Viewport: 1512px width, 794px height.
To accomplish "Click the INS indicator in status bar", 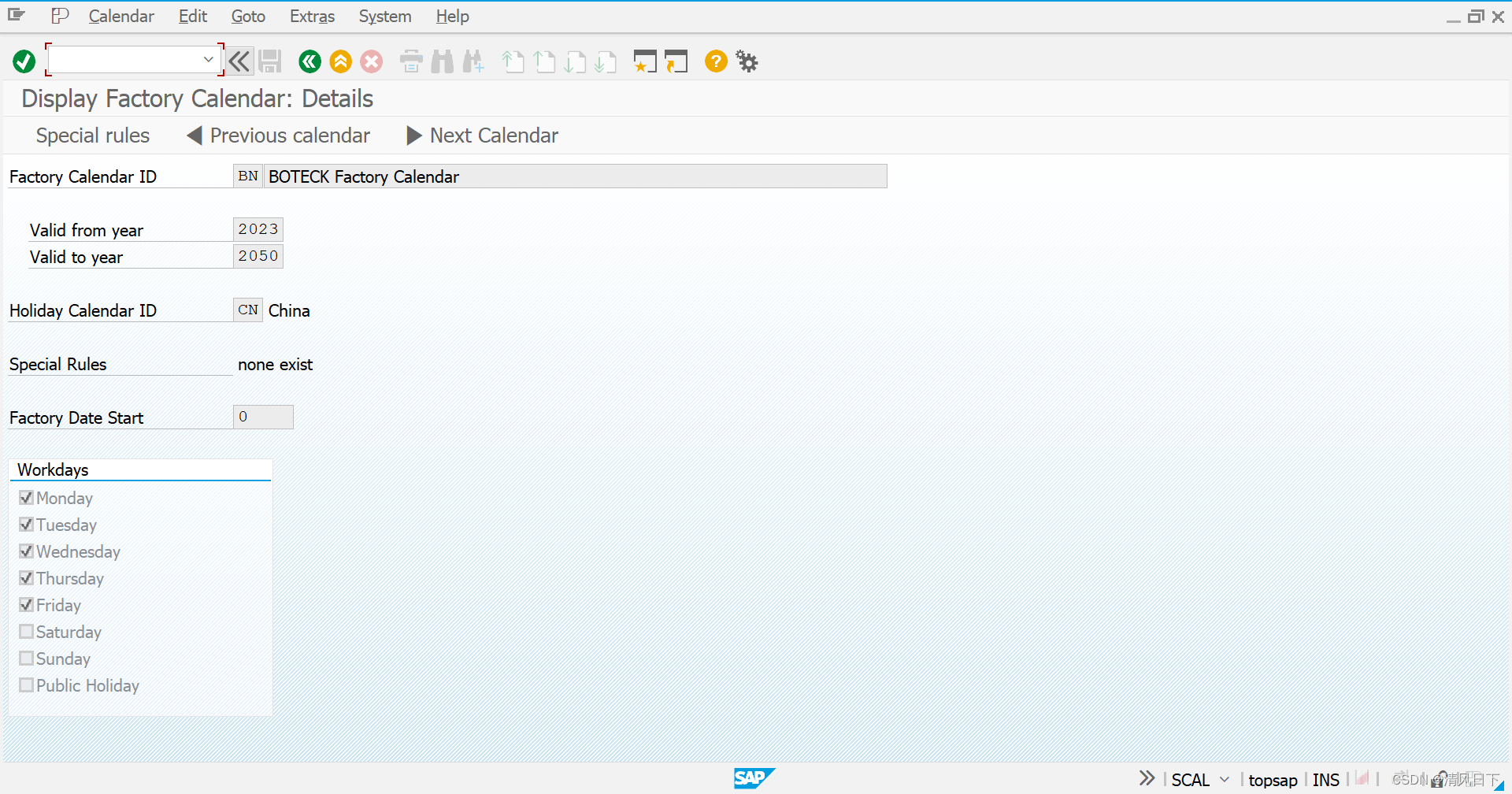I will [1325, 780].
